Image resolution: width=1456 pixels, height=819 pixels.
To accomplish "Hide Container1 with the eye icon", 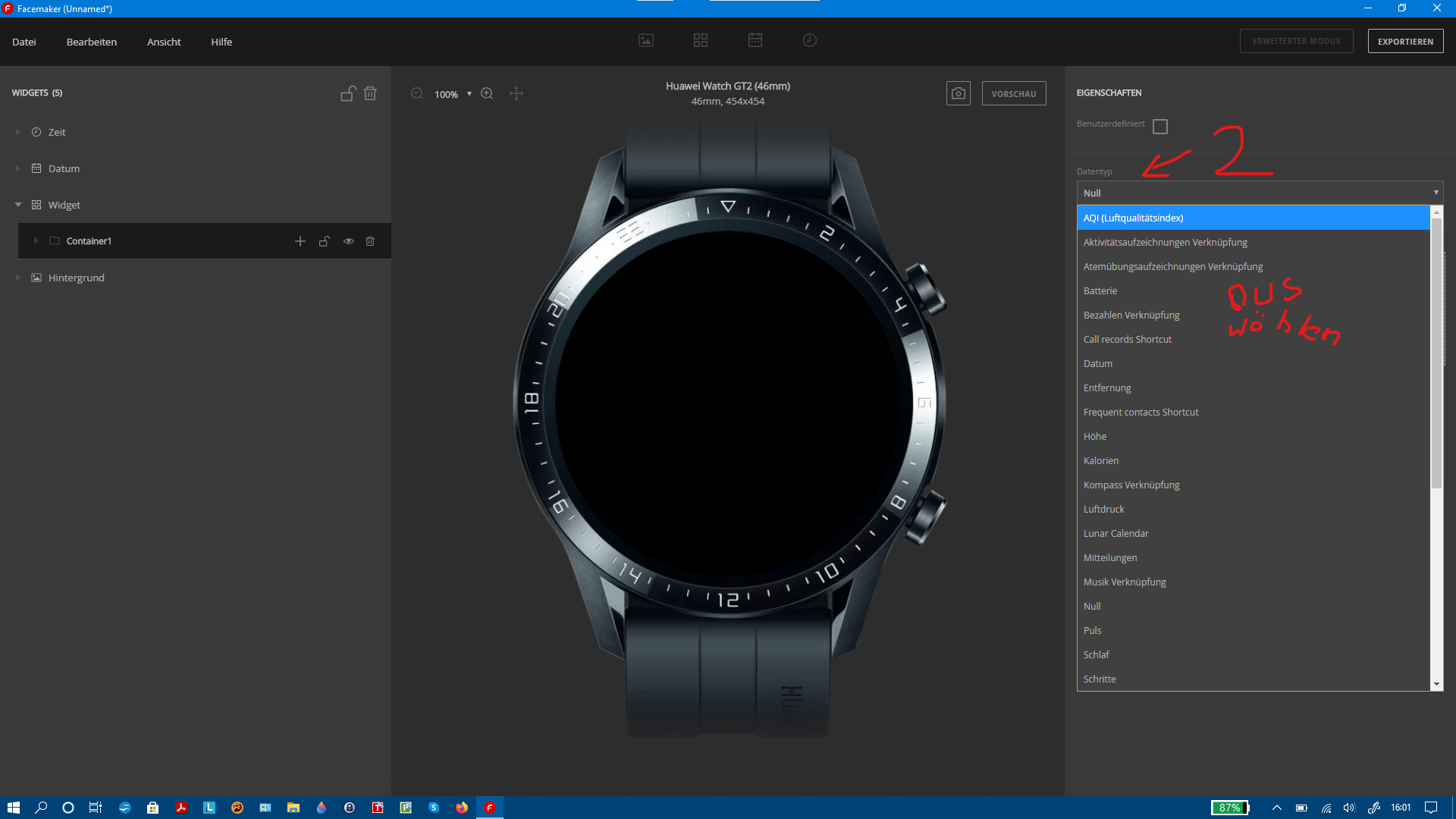I will click(x=349, y=241).
